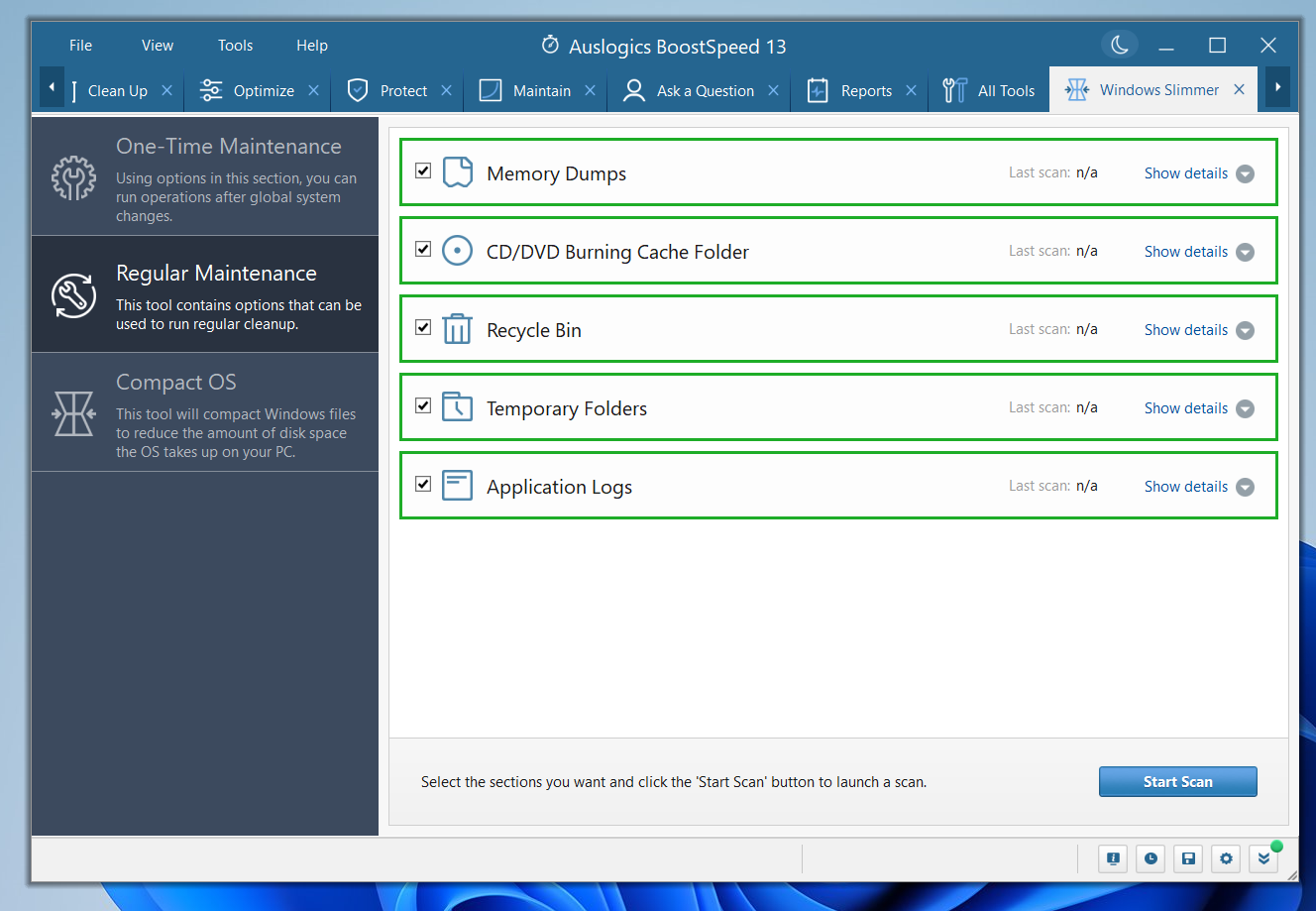
Task: Click the CD/DVD Burning Cache disc icon
Action: click(x=457, y=251)
